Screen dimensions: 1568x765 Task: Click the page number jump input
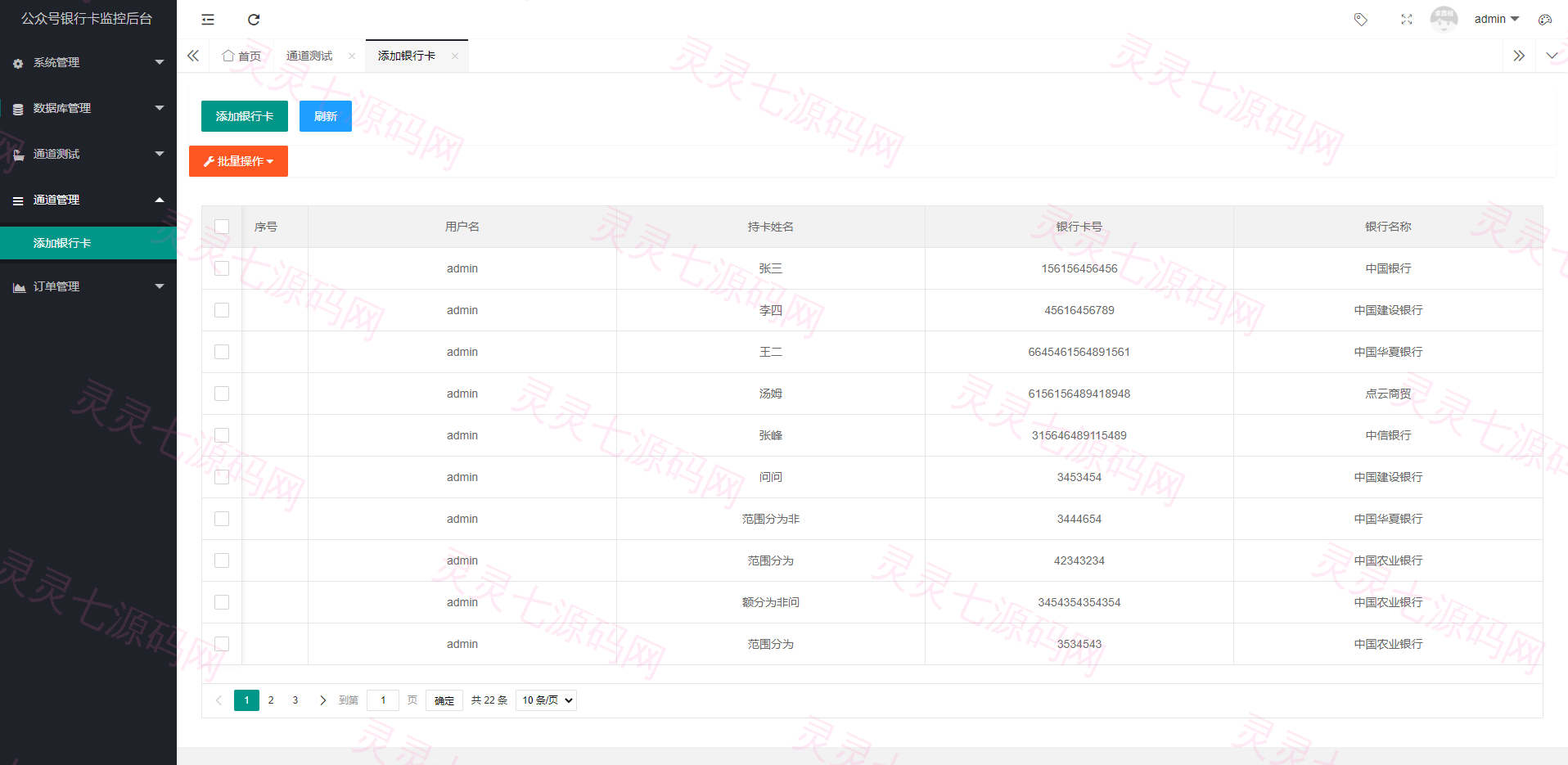(x=383, y=700)
